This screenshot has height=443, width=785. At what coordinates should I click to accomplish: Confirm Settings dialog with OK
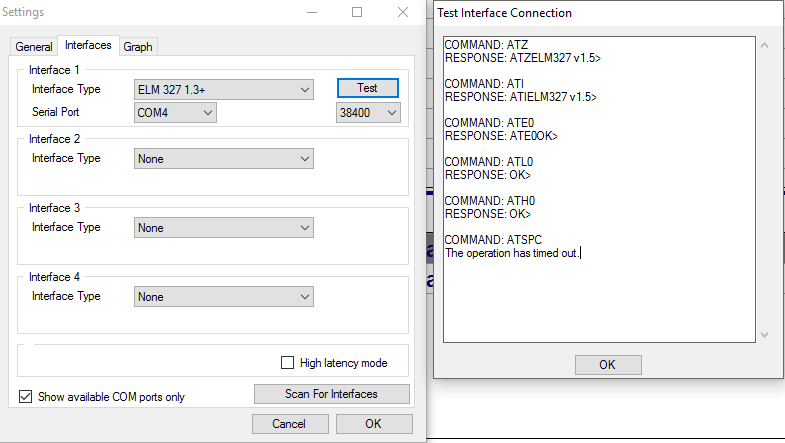pos(373,424)
